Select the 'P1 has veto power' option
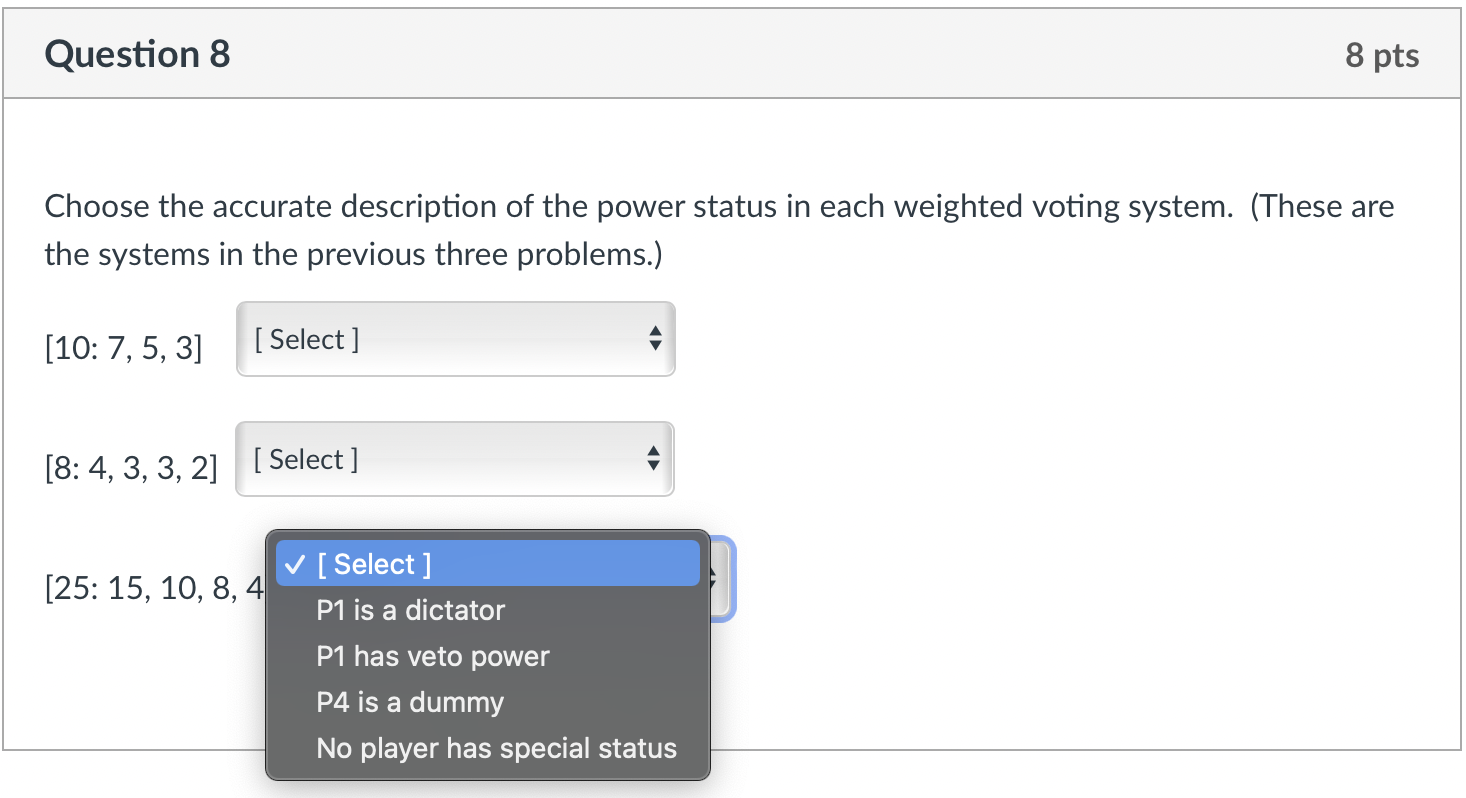Viewport: 1466px width, 798px height. pos(433,656)
